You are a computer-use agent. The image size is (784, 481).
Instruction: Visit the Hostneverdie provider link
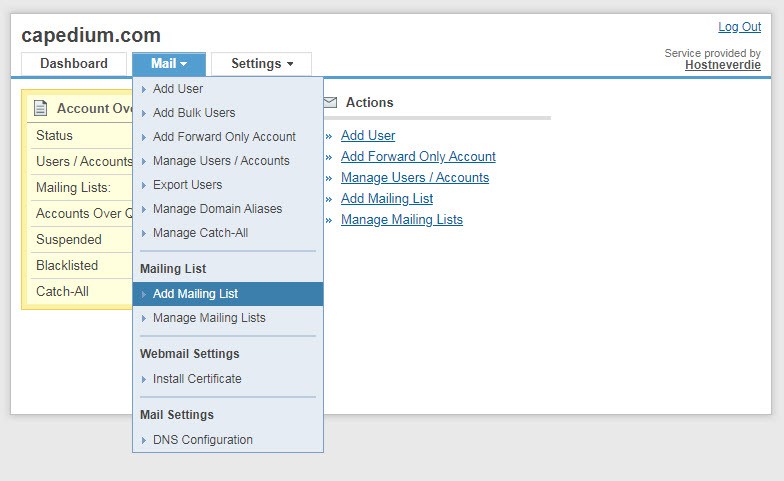point(722,65)
